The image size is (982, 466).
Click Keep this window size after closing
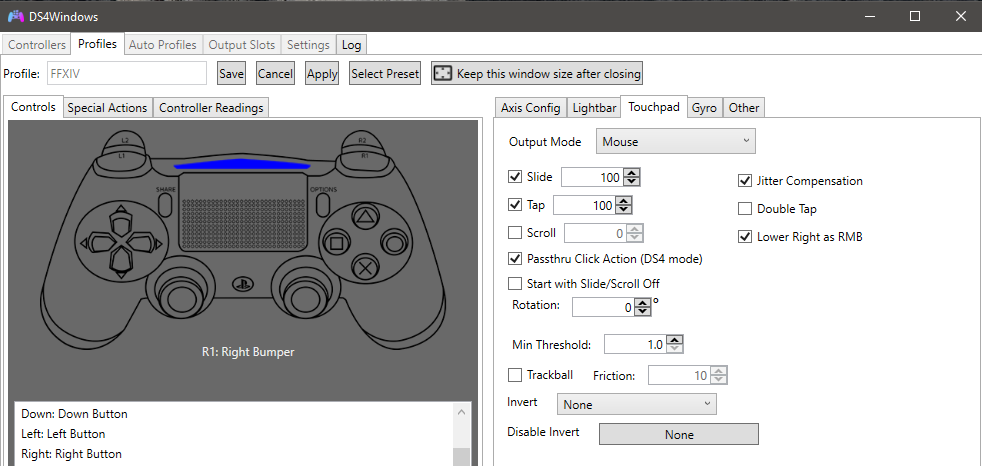click(x=537, y=73)
